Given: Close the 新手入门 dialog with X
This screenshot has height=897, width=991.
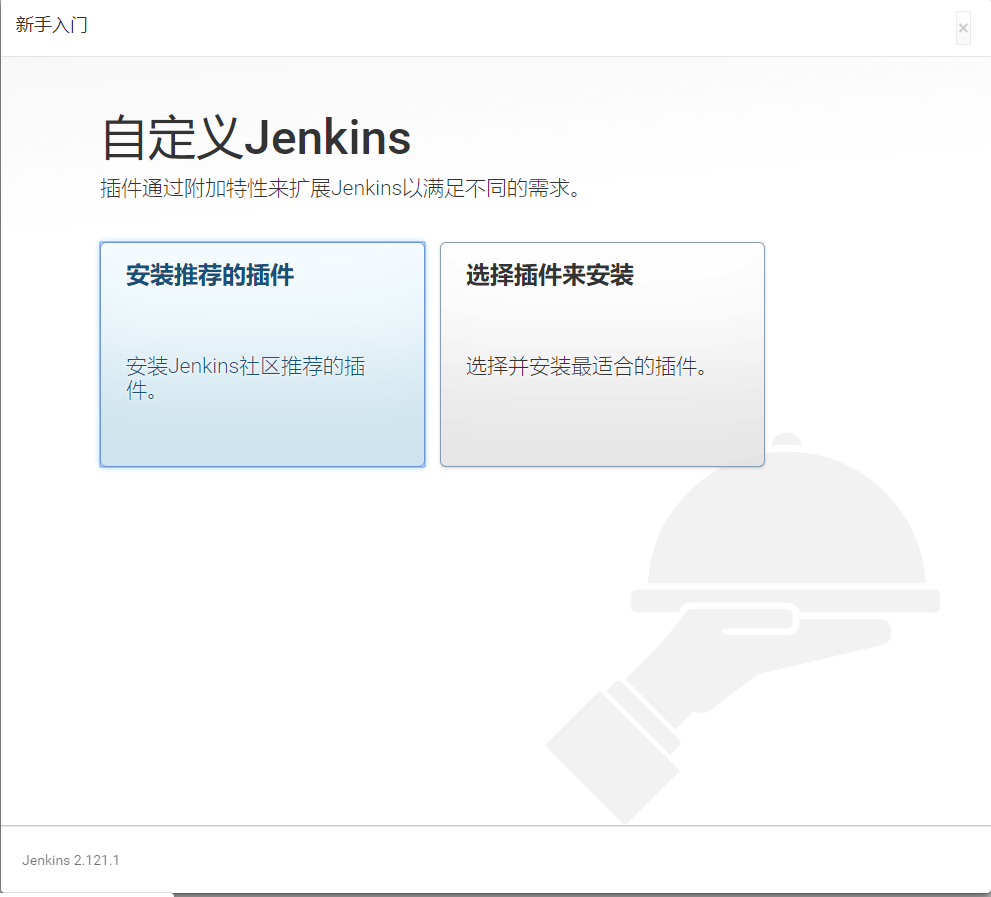Looking at the screenshot, I should click(963, 28).
